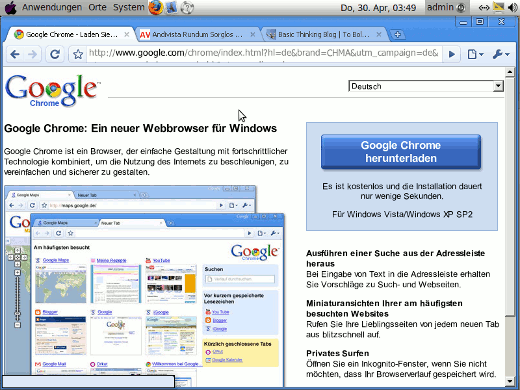Click the mail notification icon in panel

498,7
